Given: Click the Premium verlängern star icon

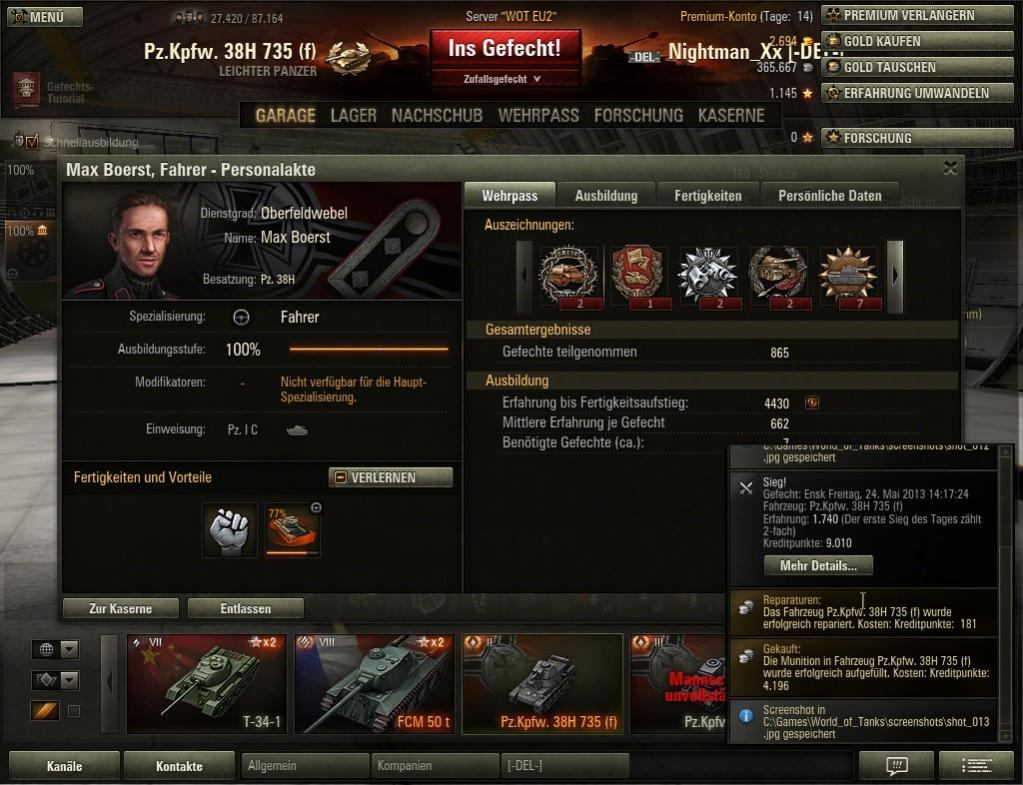Looking at the screenshot, I should (x=833, y=15).
